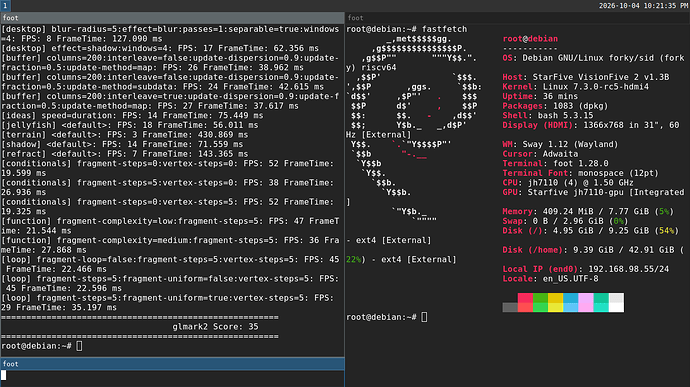690x387 pixels.
Task: Click the Disk (/) line '4.95 GiB / 9.25 GiB'
Action: tap(591, 231)
